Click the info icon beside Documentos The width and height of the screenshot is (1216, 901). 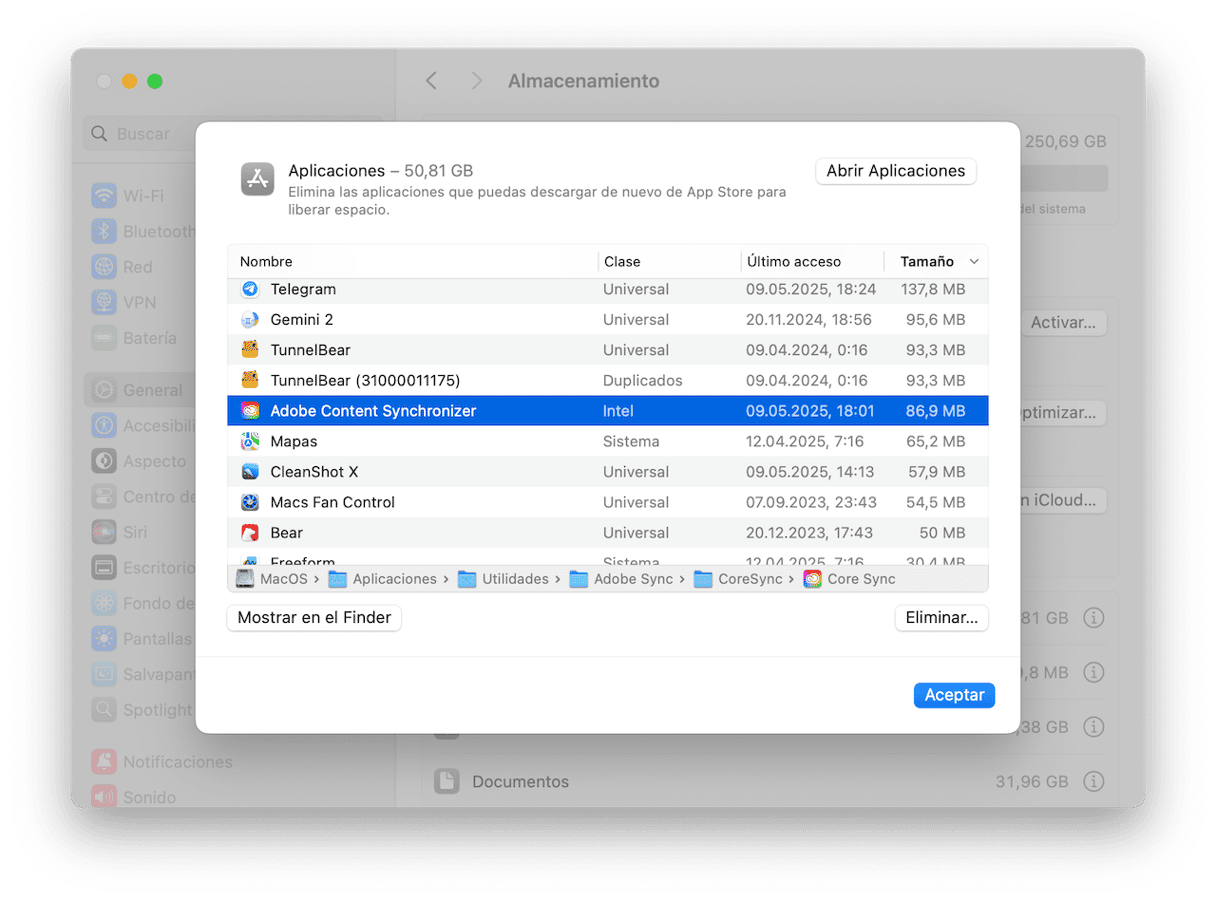[x=1094, y=782]
